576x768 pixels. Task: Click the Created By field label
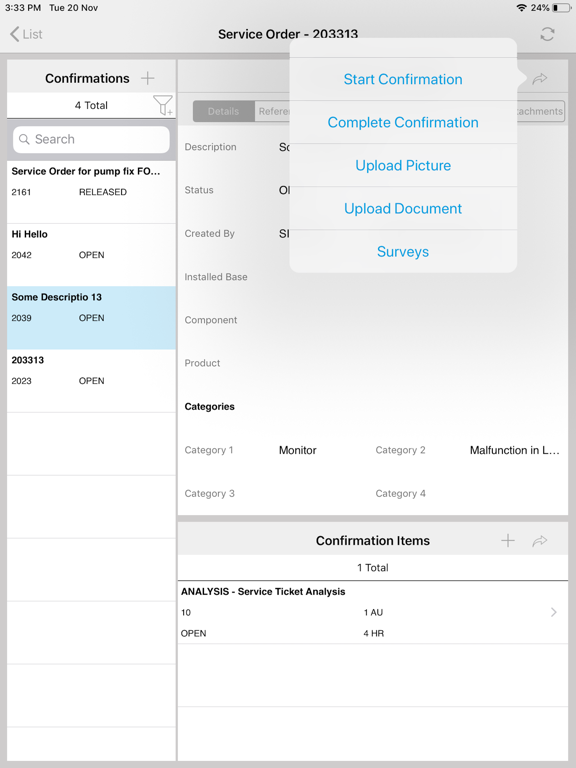(210, 234)
